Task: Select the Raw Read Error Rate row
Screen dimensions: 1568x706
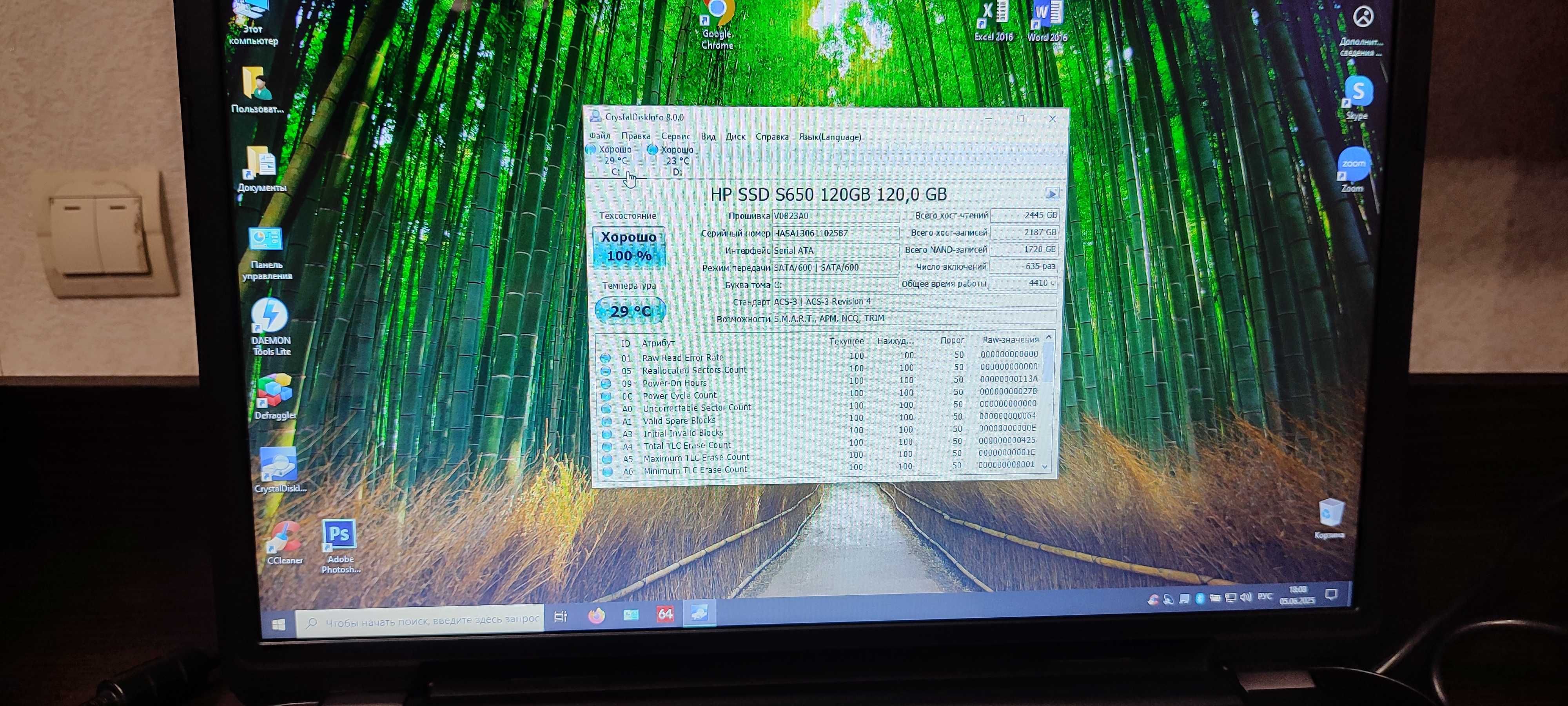Action: 820,356
